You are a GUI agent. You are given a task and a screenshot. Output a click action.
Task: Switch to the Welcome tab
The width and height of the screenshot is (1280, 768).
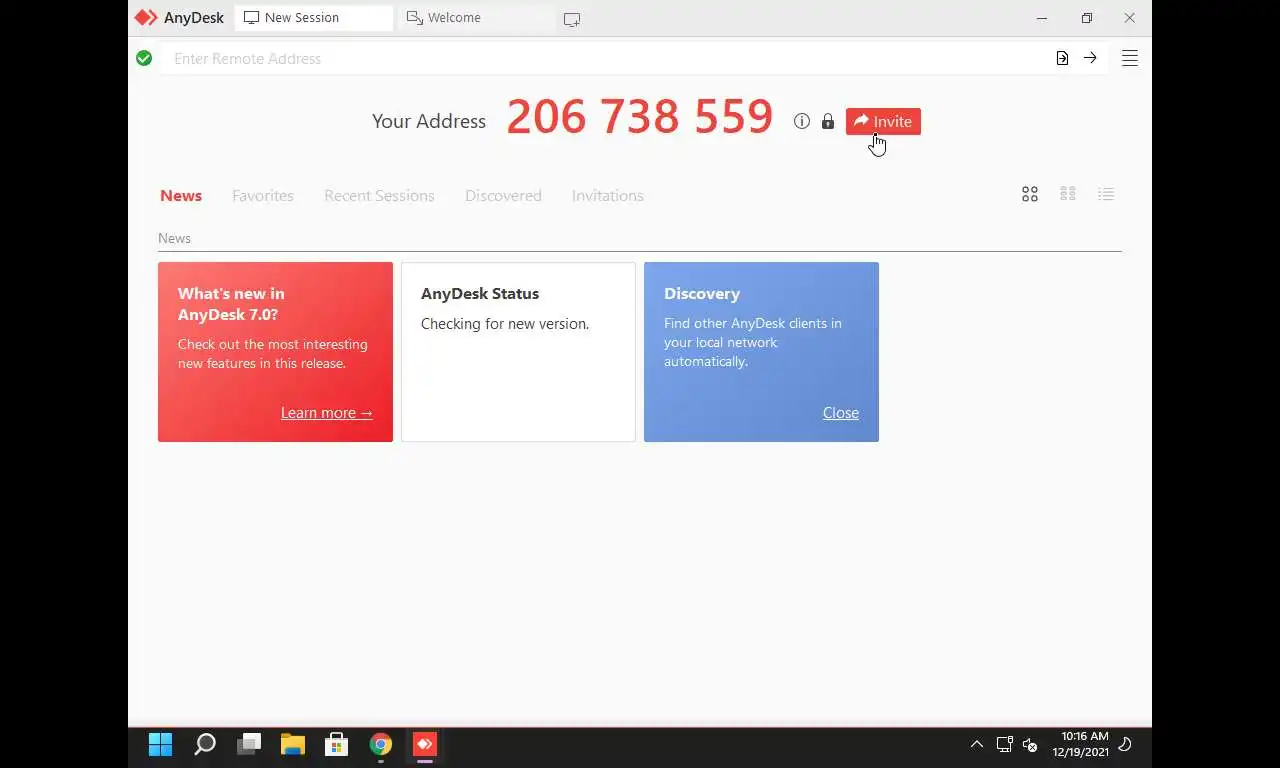475,18
